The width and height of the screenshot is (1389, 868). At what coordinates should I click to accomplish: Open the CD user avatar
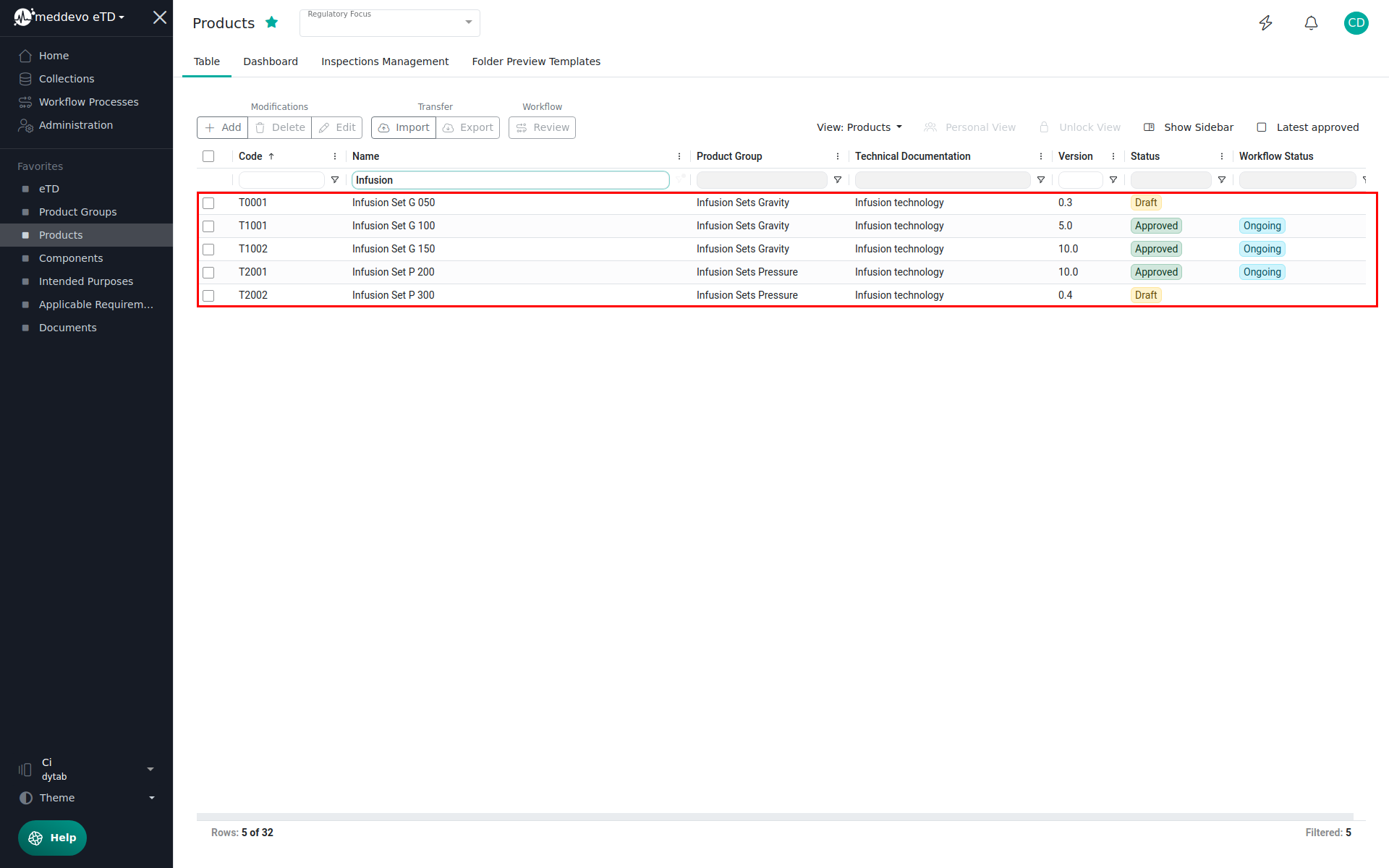click(1356, 23)
